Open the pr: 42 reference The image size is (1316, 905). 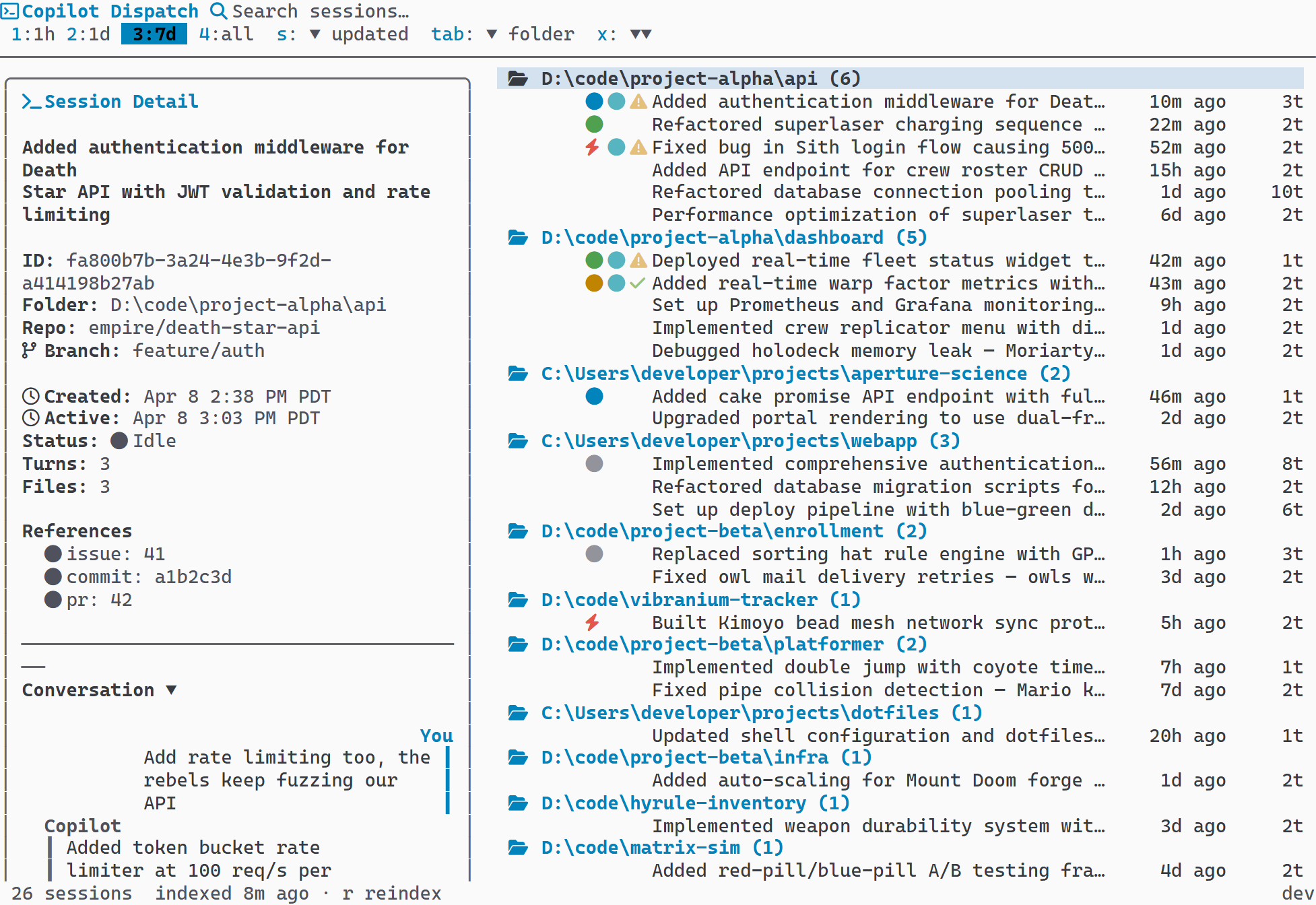88,599
